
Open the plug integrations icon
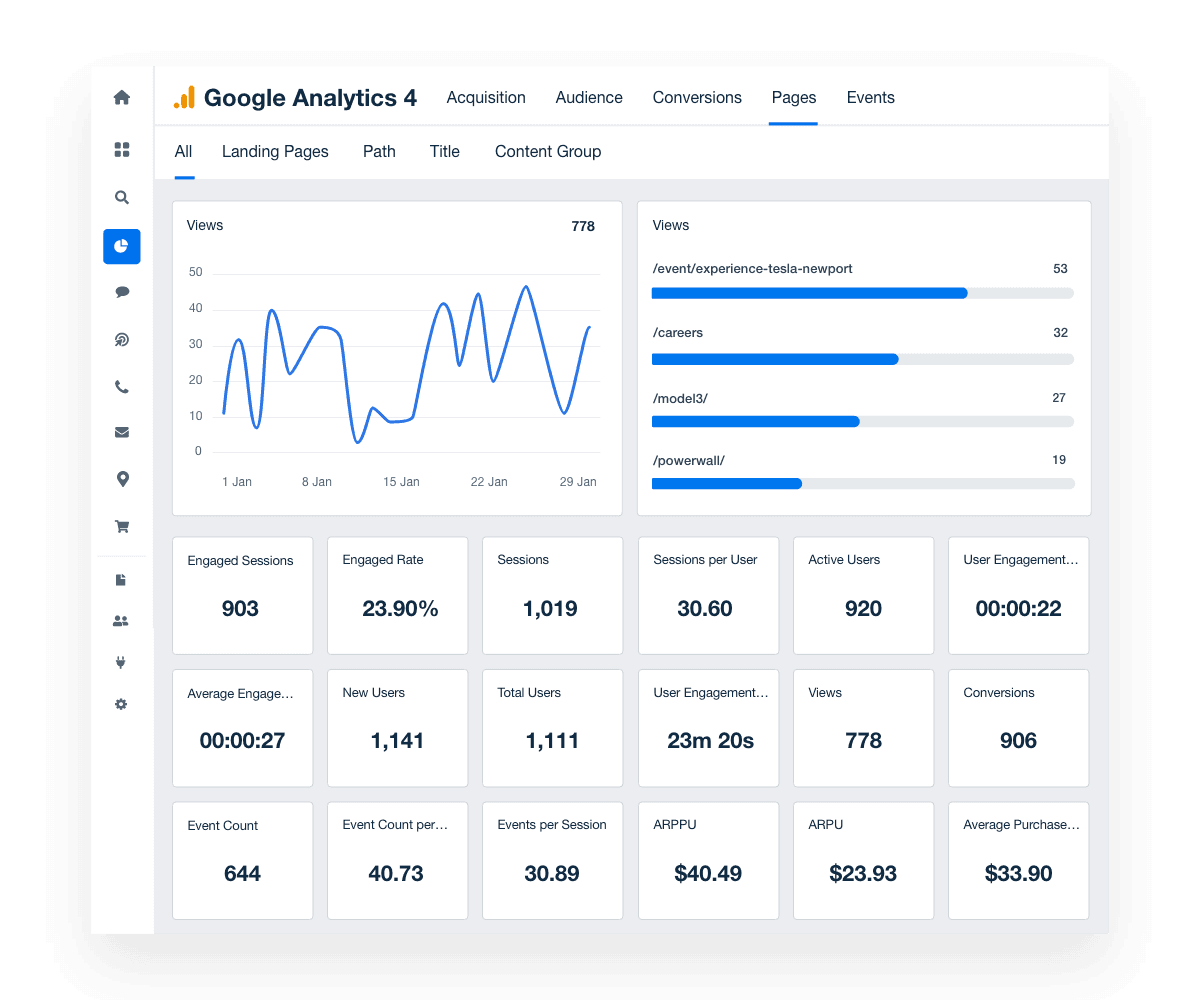pos(121,661)
